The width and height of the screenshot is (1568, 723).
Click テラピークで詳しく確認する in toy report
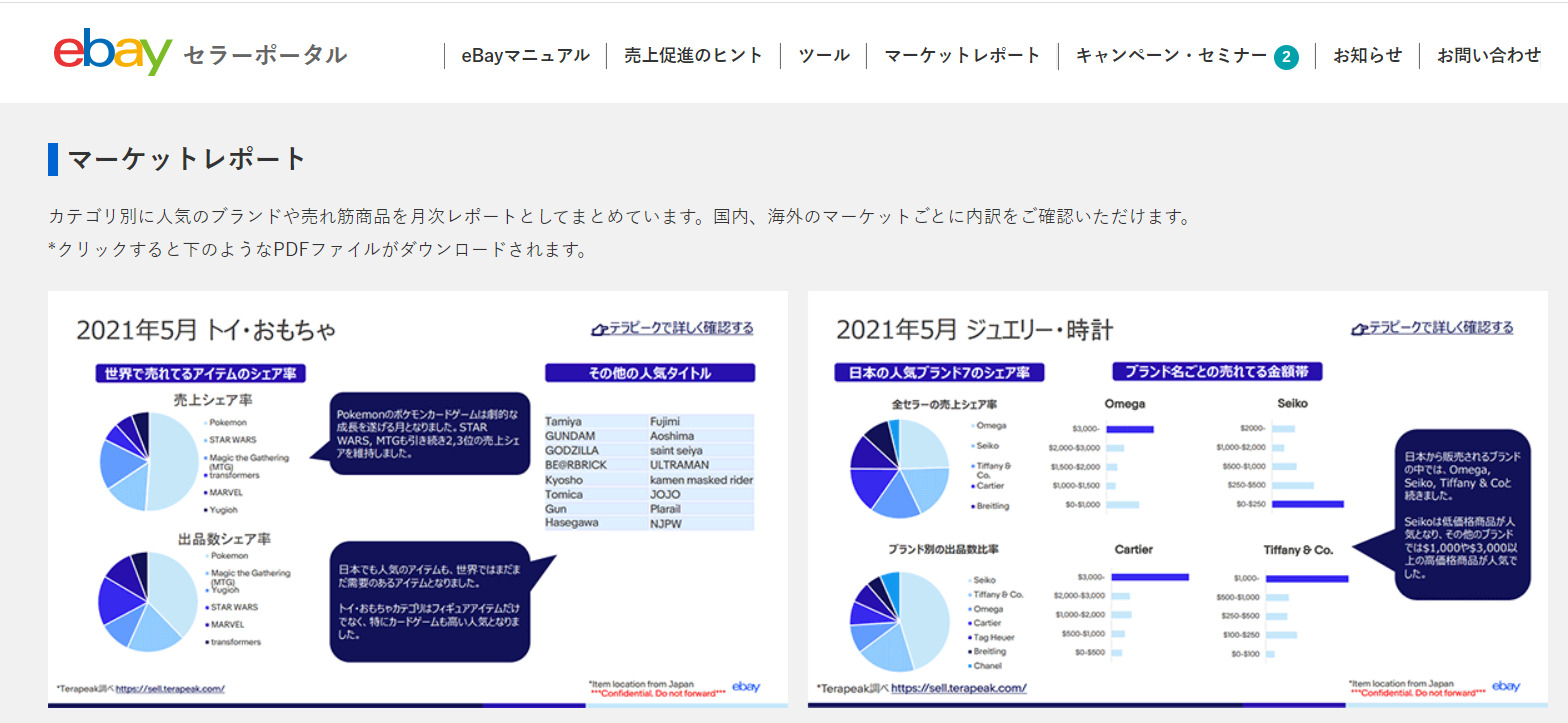pyautogui.click(x=673, y=328)
